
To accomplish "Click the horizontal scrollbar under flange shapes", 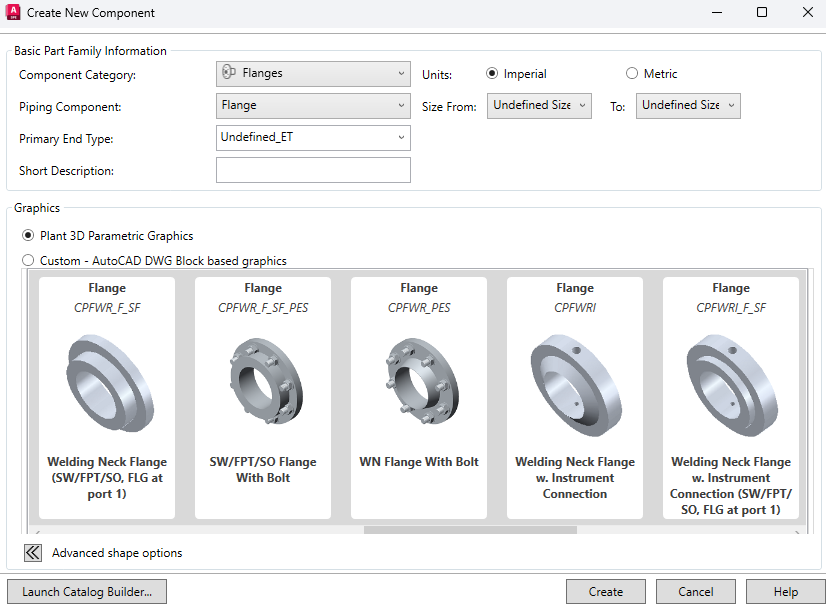I will click(470, 530).
